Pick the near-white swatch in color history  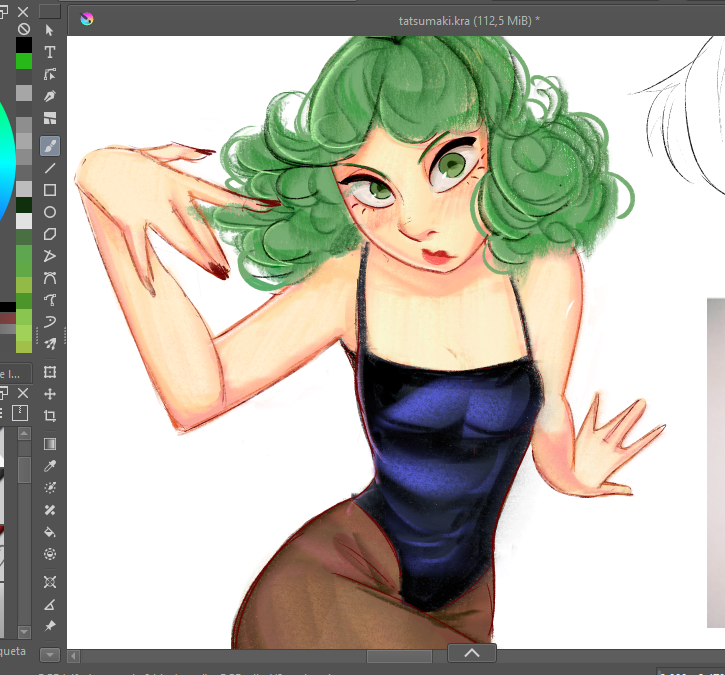click(x=24, y=221)
